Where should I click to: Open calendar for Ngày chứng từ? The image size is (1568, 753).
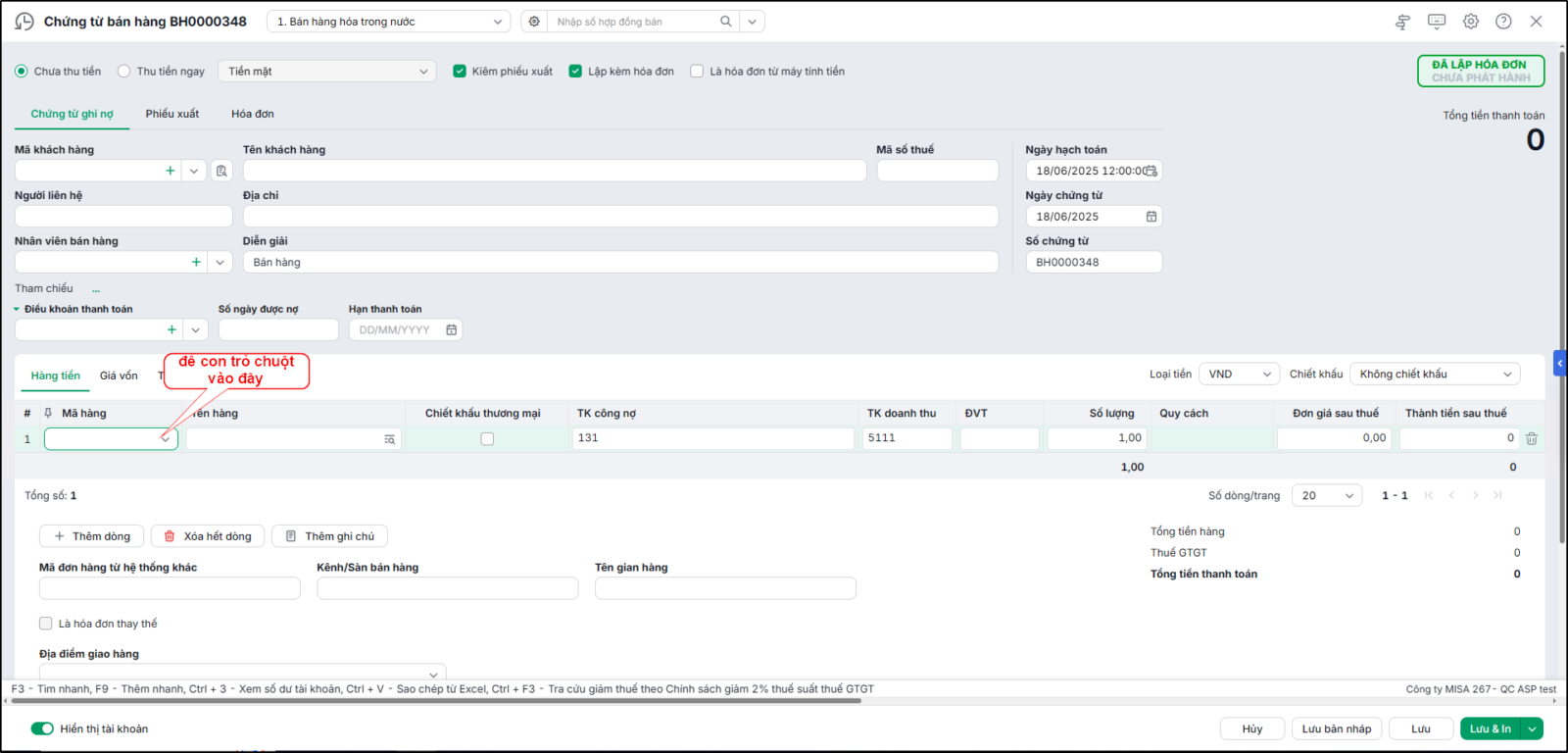(x=1151, y=217)
